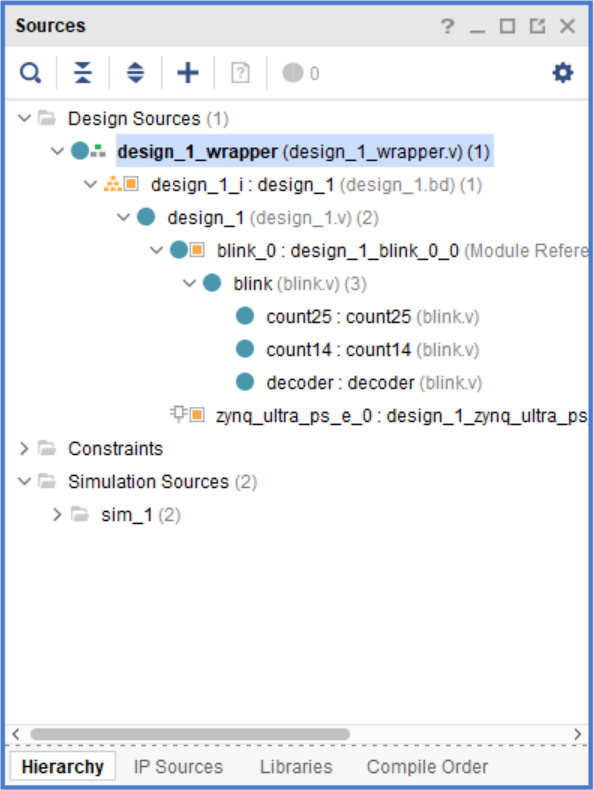Open the search icon in Sources toolbar
Screen dimensions: 594x790
pos(30,73)
